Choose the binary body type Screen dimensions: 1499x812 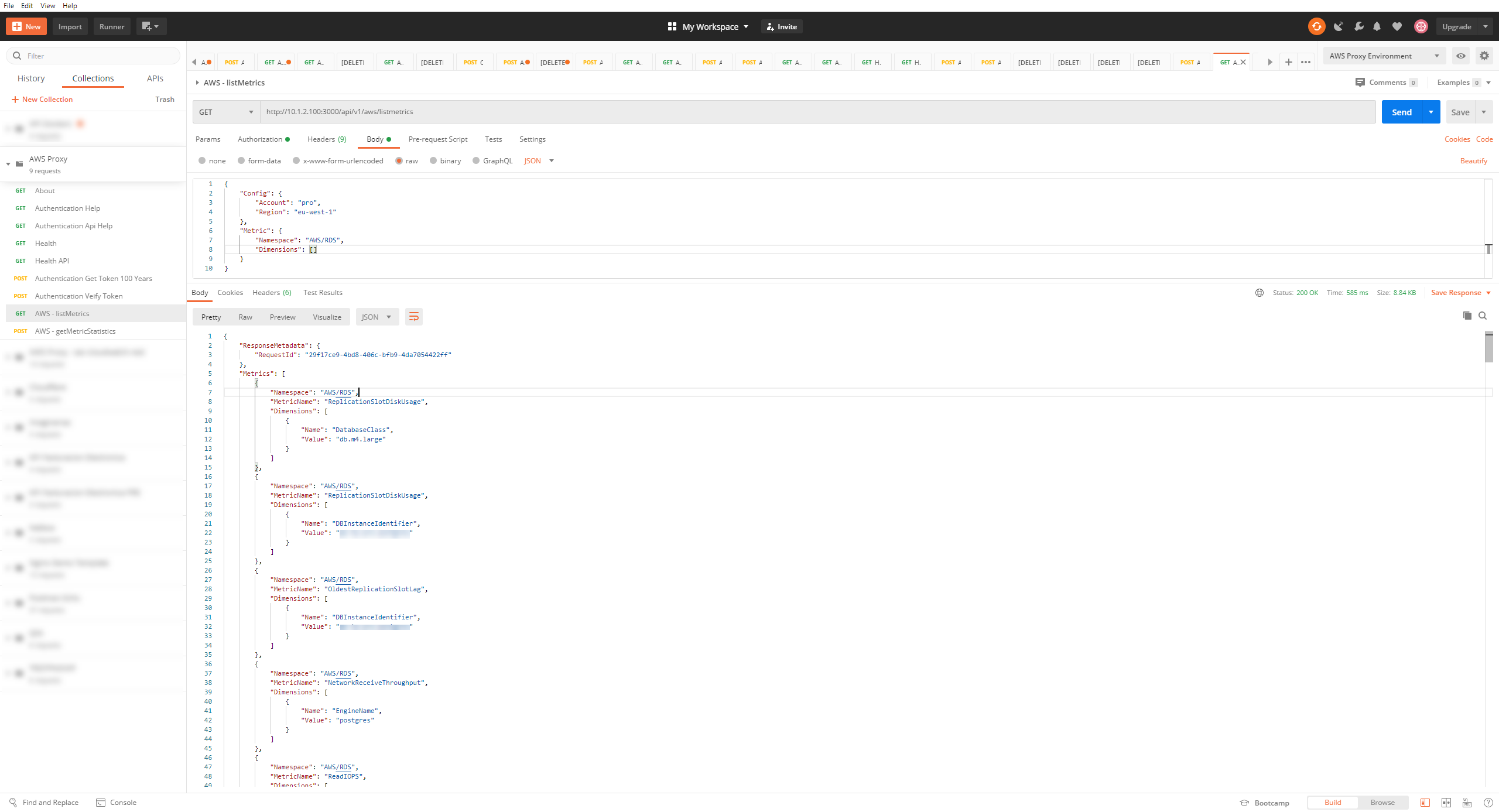tap(433, 160)
